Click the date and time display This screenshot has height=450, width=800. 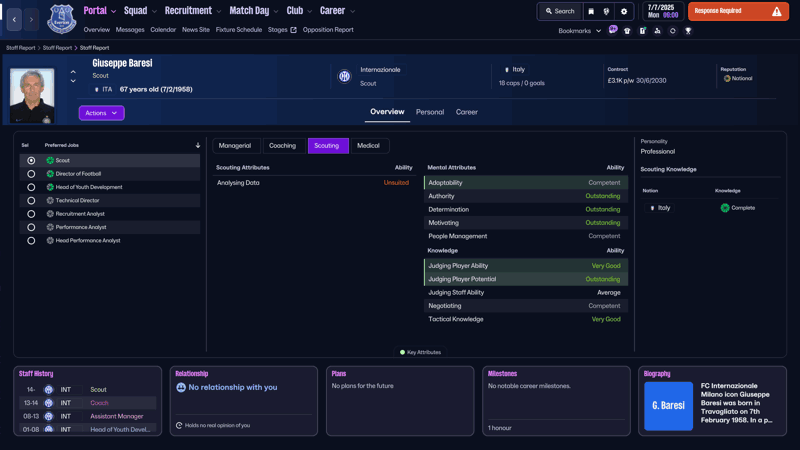pos(663,11)
